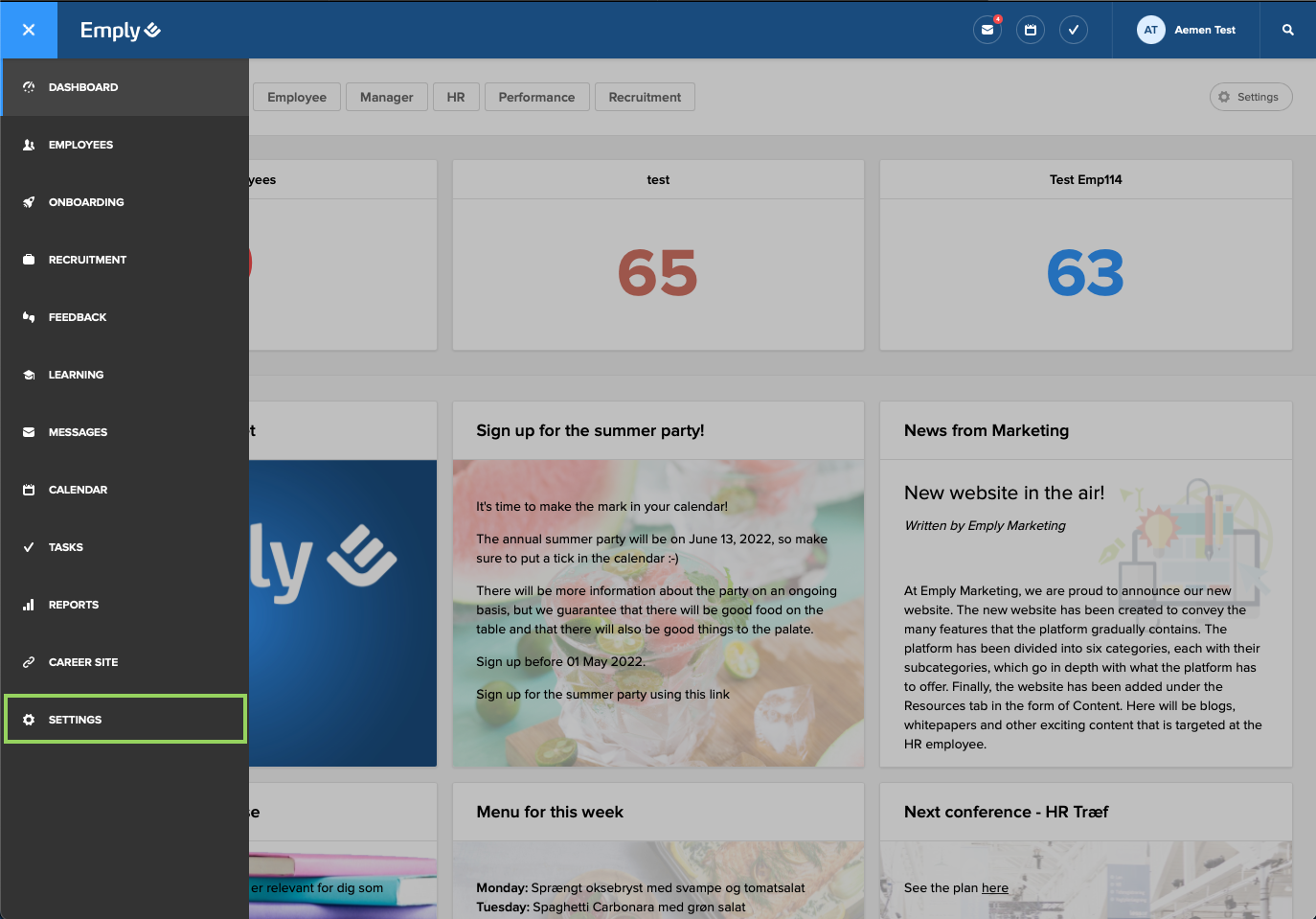Open the mail icon with notification badge

[987, 30]
